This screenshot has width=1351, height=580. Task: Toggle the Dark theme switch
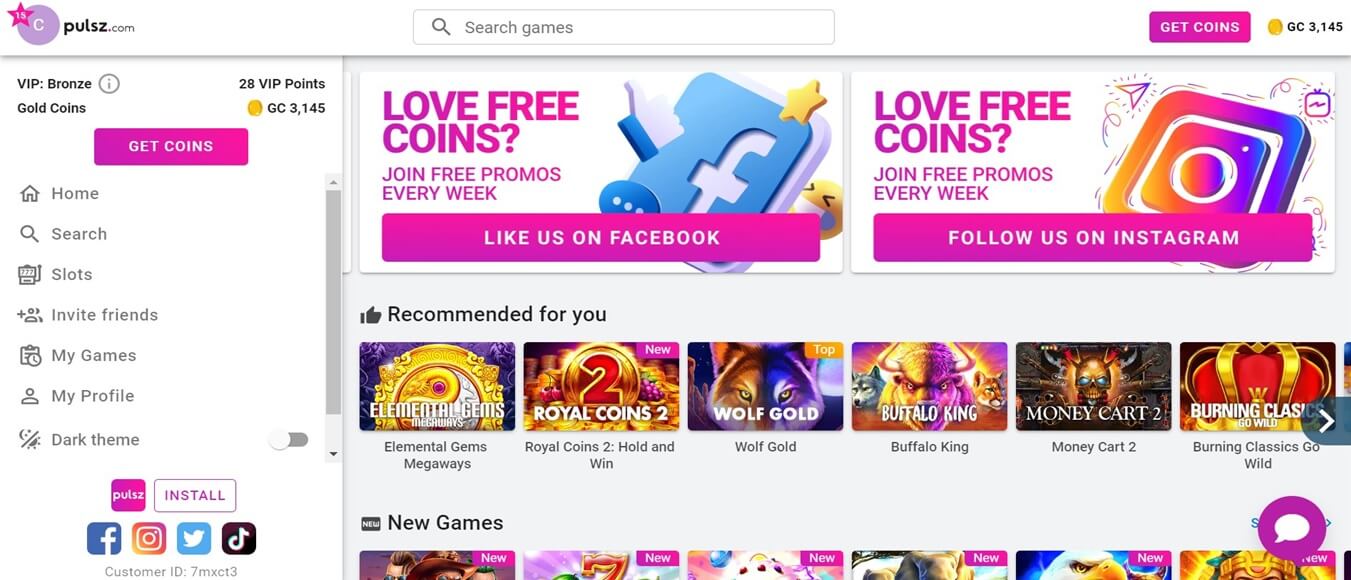tap(289, 440)
